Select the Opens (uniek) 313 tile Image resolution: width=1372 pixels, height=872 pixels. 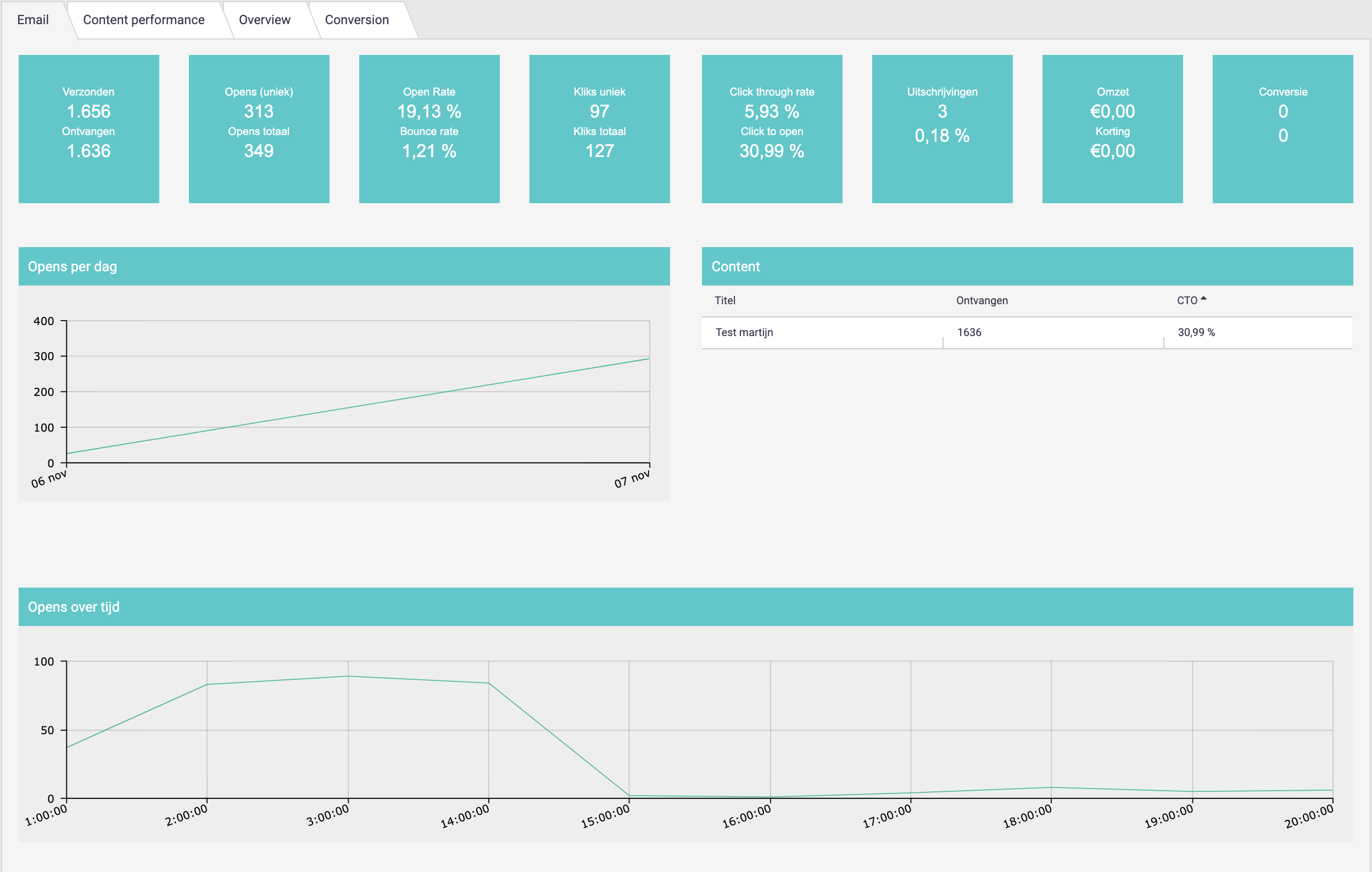coord(259,128)
